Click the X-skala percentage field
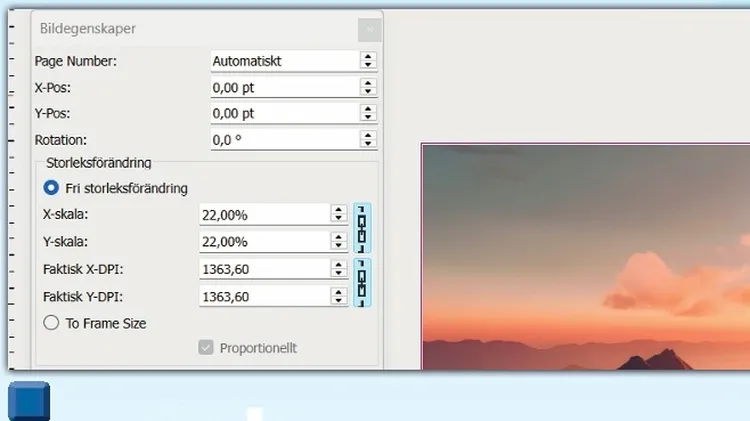Image resolution: width=750 pixels, height=421 pixels. [264, 215]
